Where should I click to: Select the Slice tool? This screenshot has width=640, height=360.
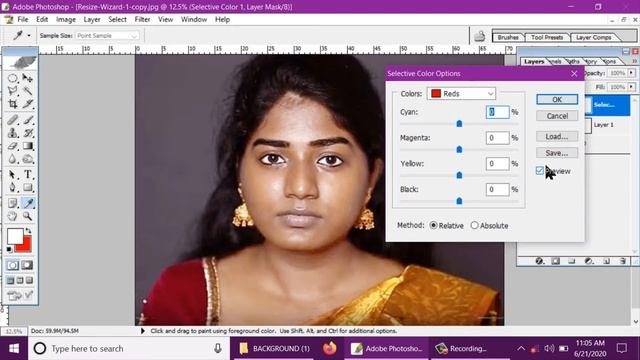pos(28,104)
